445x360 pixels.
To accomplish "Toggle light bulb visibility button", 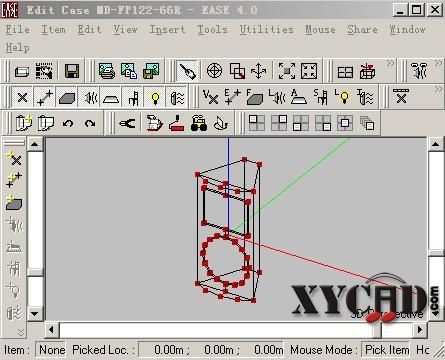I will click(155, 98).
